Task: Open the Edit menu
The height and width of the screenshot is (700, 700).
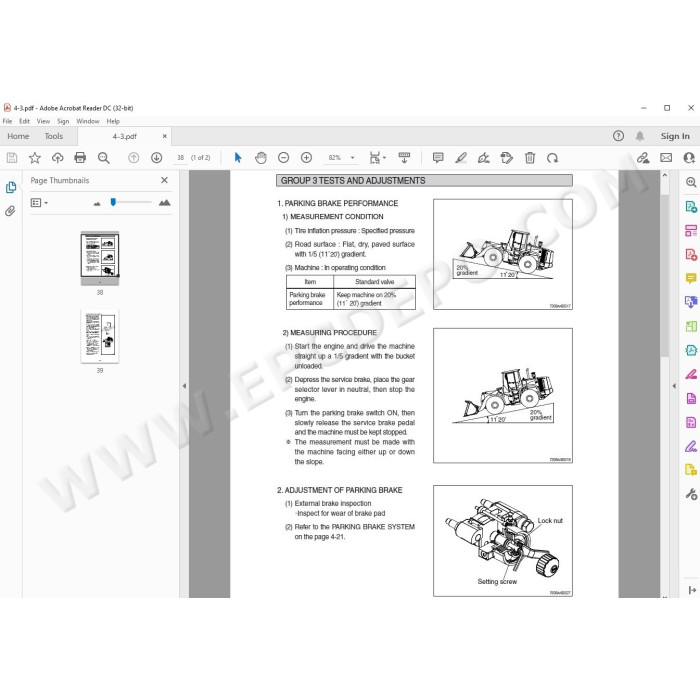Action: coord(24,121)
